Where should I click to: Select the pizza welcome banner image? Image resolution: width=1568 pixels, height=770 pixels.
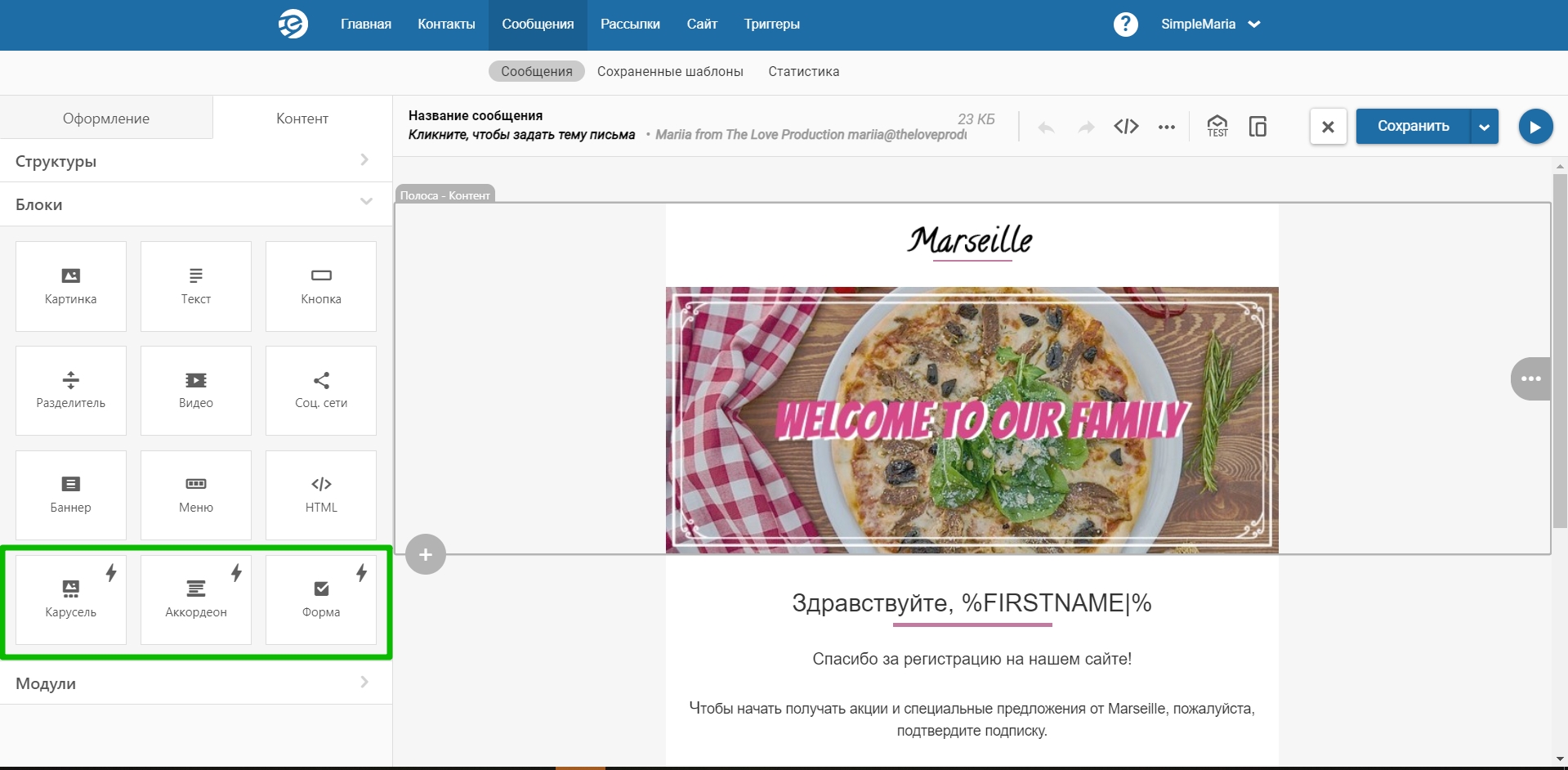click(972, 420)
